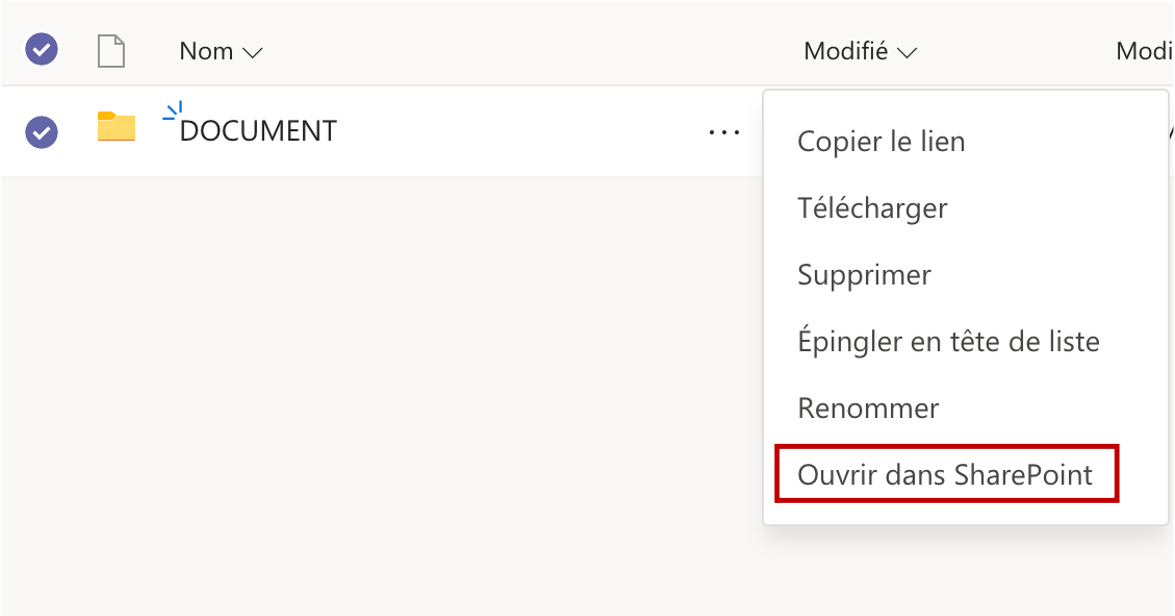Screen dimensions: 1175x616
Task: Click the Modifié column header label
Action: (846, 51)
